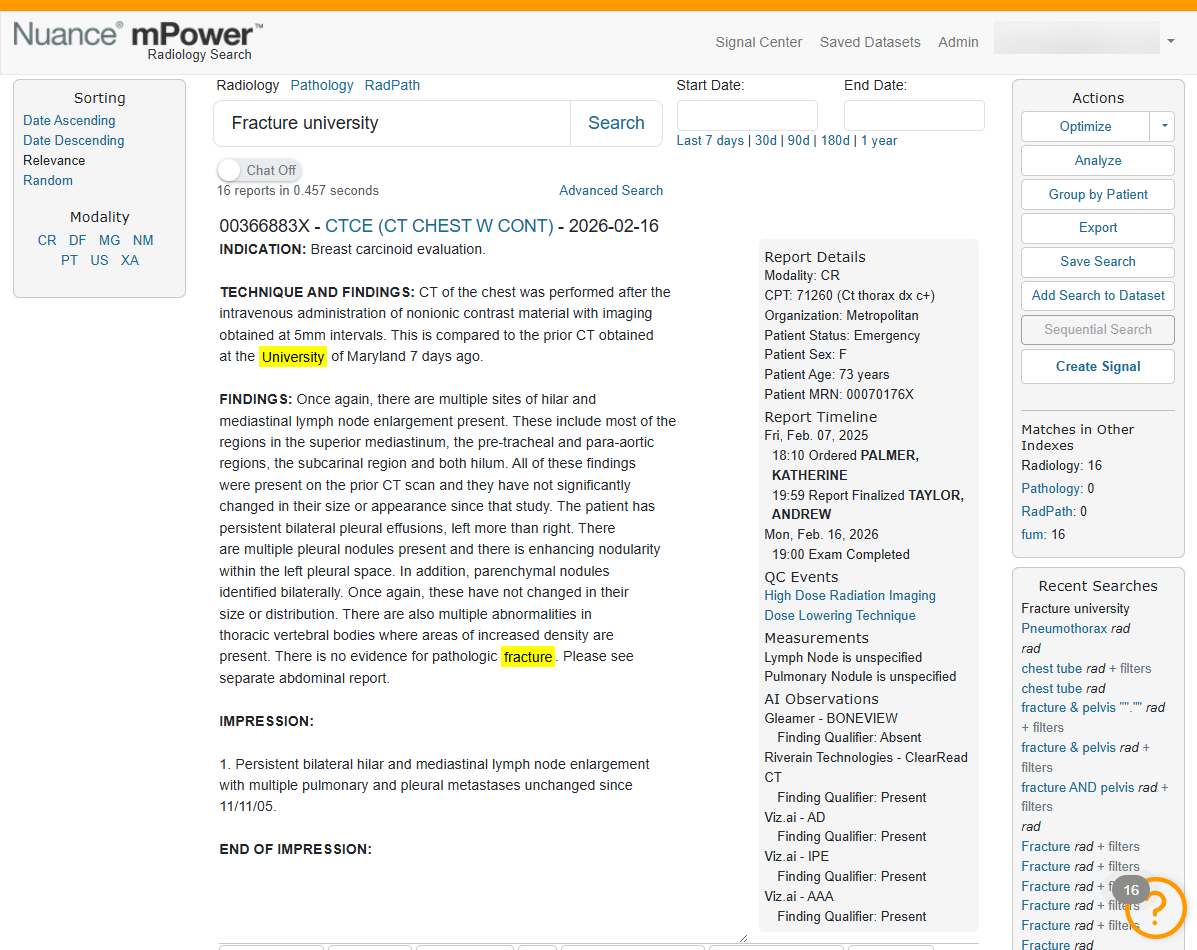
Task: Open Advanced Search link
Action: (611, 190)
